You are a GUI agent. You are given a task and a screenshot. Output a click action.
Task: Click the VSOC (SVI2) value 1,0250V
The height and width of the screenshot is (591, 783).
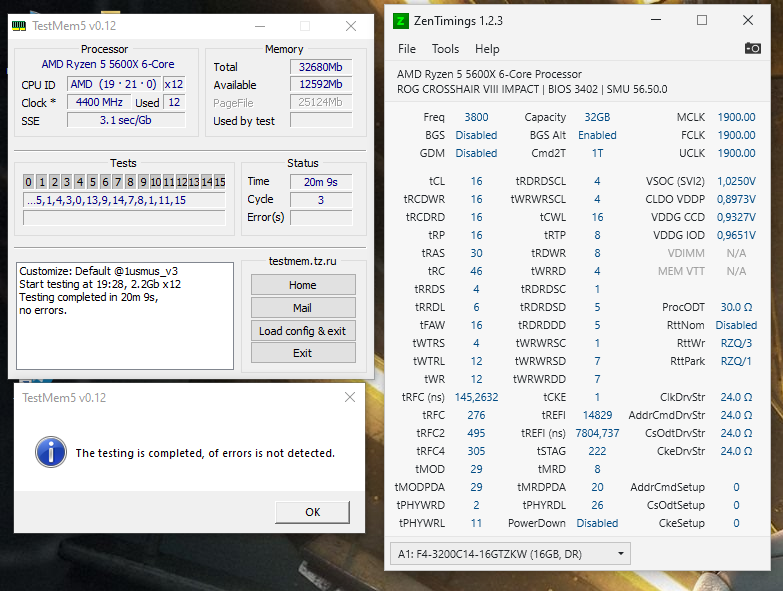pos(737,181)
